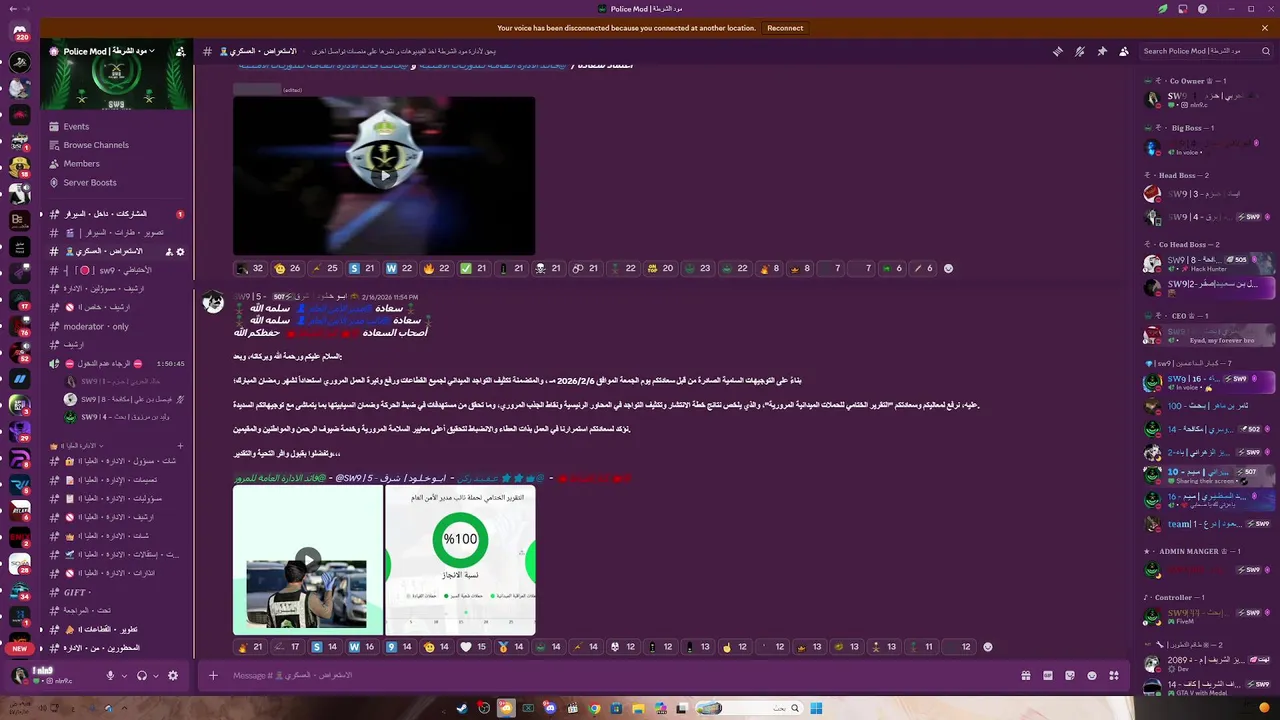Dismiss the voice disconnected banner

click(x=1265, y=28)
